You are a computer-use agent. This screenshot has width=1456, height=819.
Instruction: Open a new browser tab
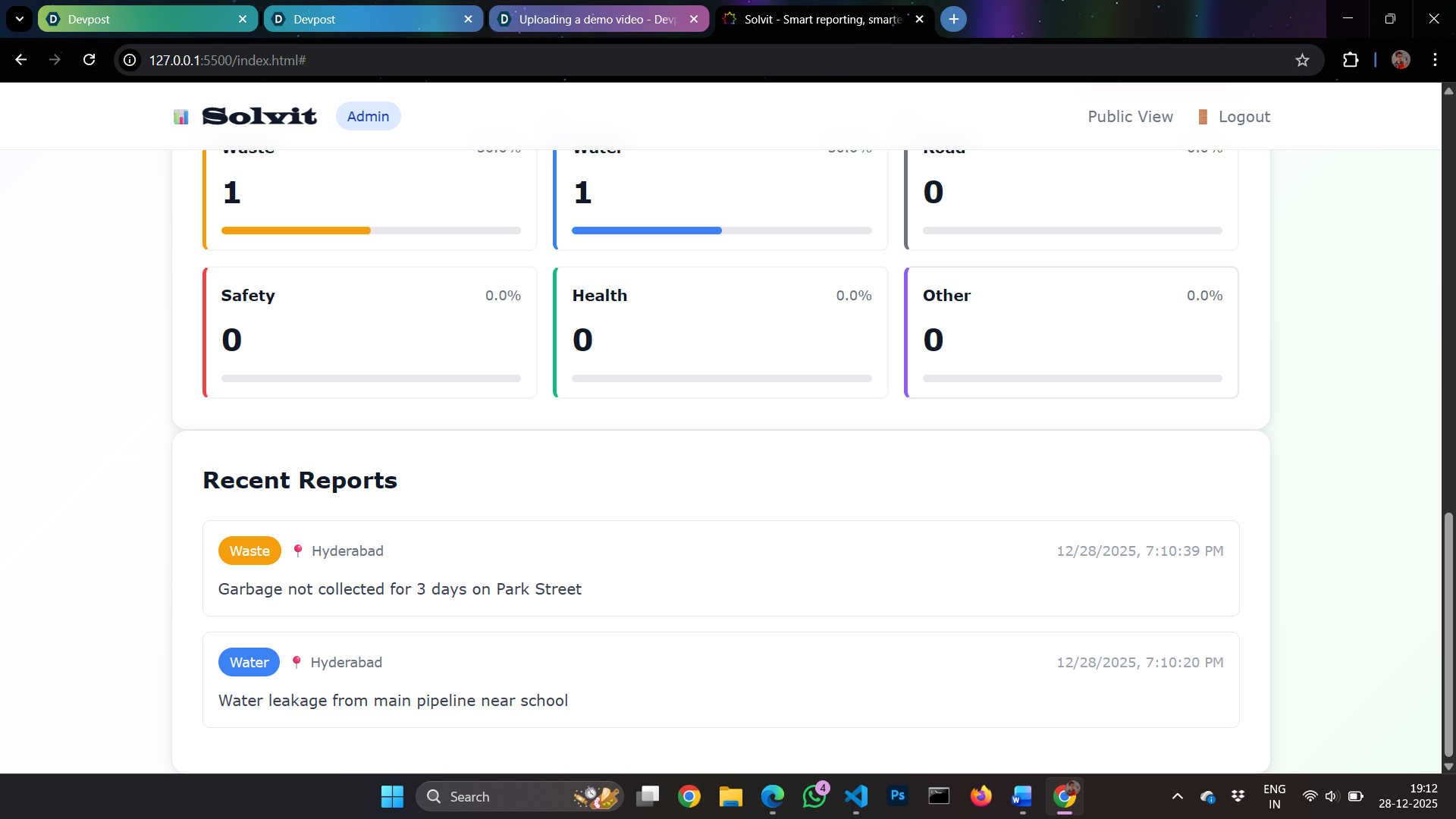(x=953, y=19)
